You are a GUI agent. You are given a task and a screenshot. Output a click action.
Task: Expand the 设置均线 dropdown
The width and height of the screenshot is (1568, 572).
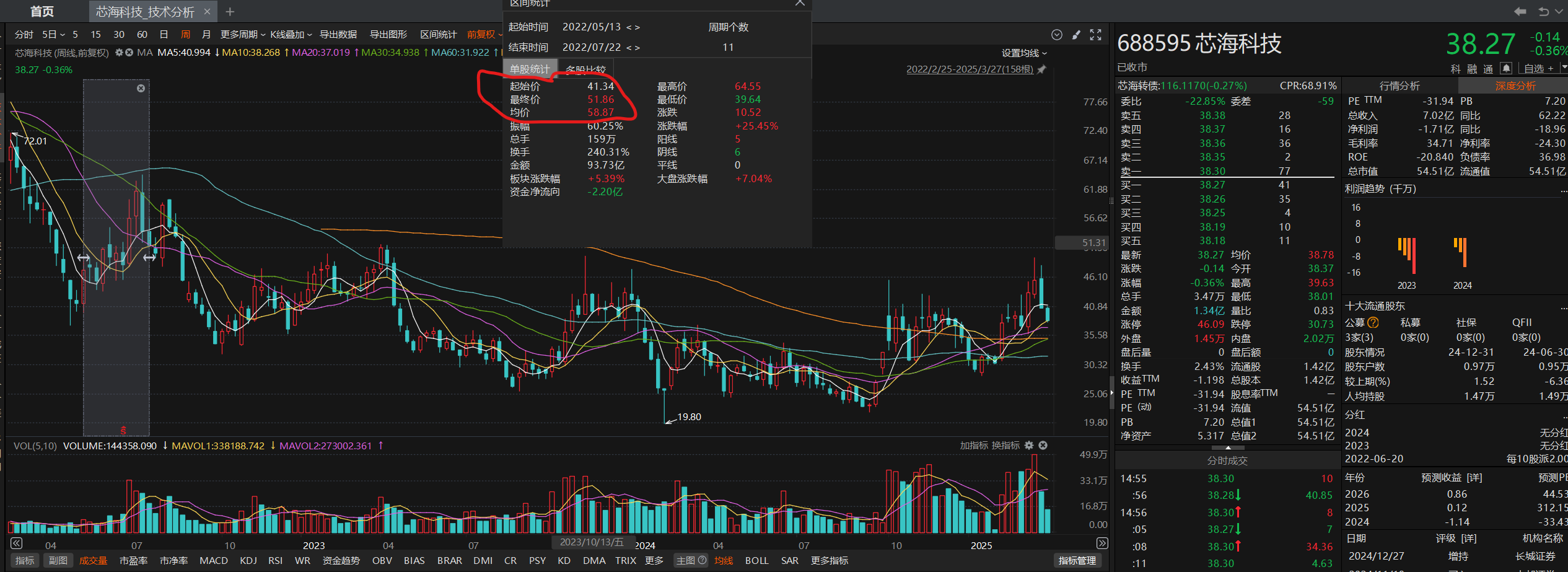(x=1024, y=53)
